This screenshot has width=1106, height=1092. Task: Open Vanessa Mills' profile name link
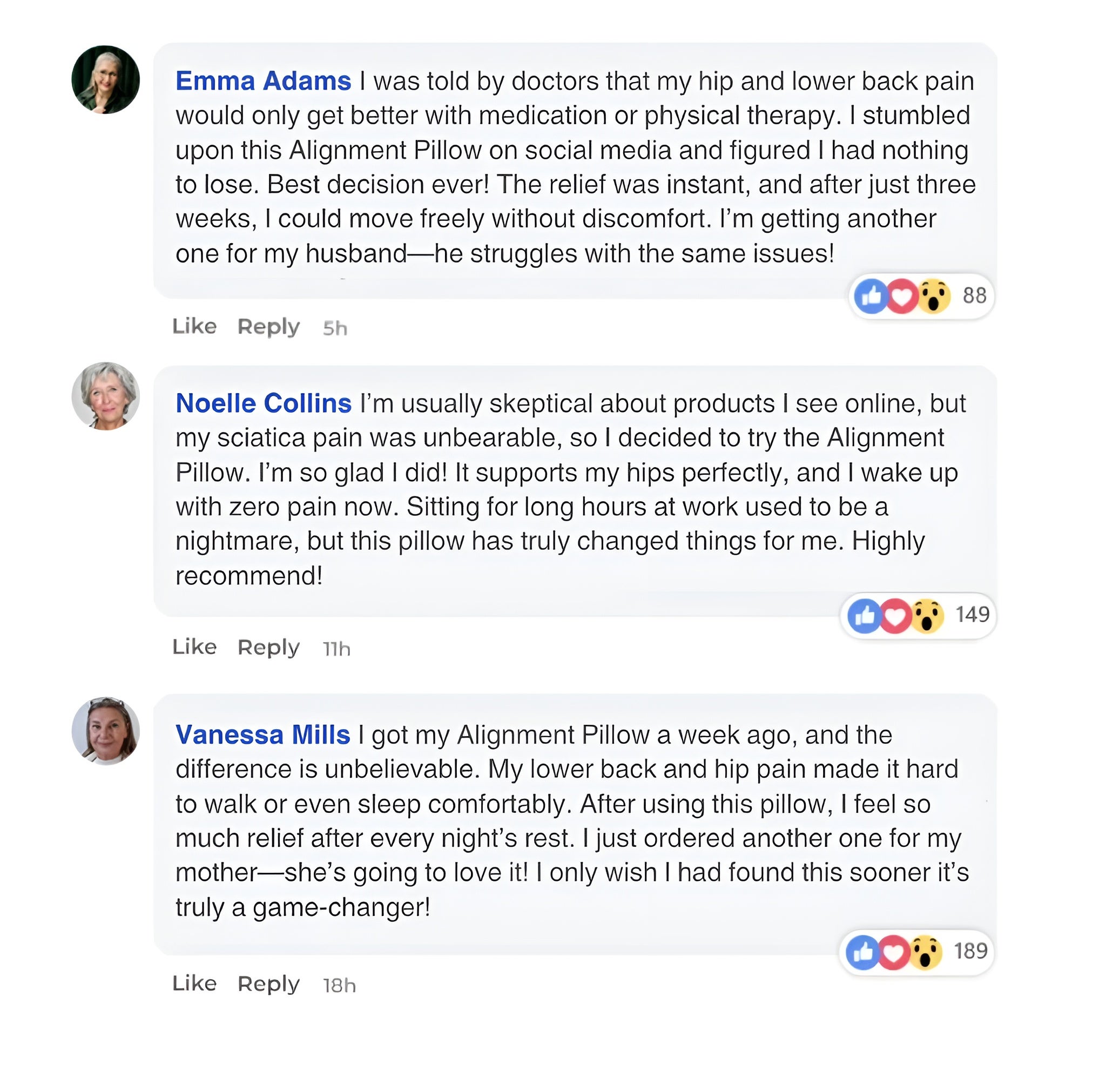[x=262, y=734]
